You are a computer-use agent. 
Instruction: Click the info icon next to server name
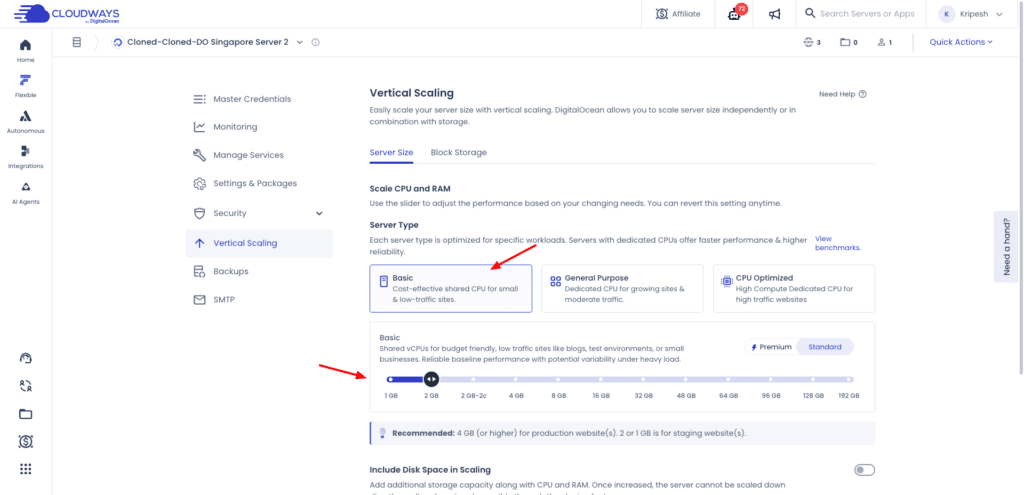(315, 42)
